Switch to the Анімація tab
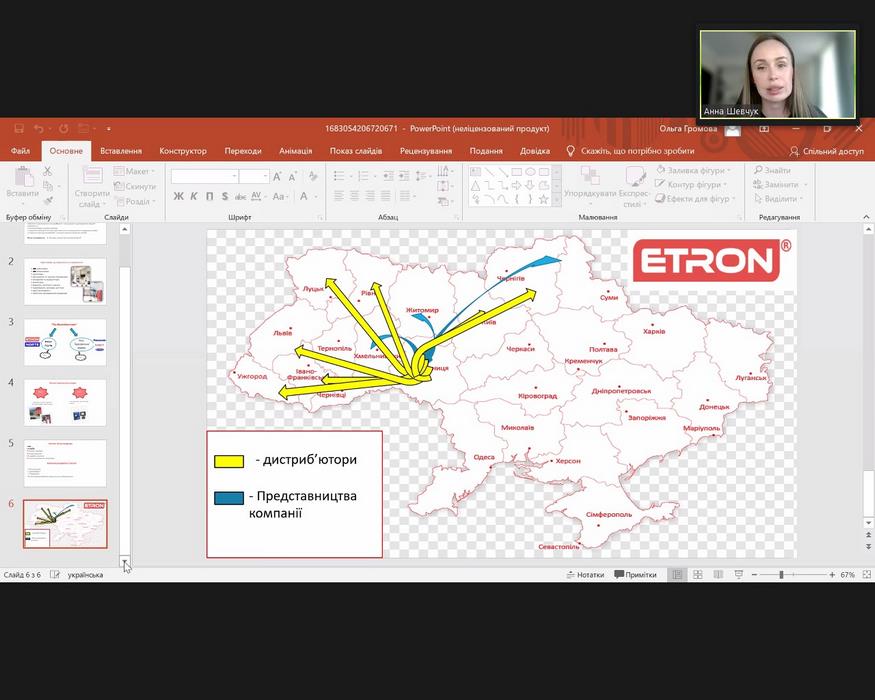This screenshot has height=700, width=875. [295, 151]
